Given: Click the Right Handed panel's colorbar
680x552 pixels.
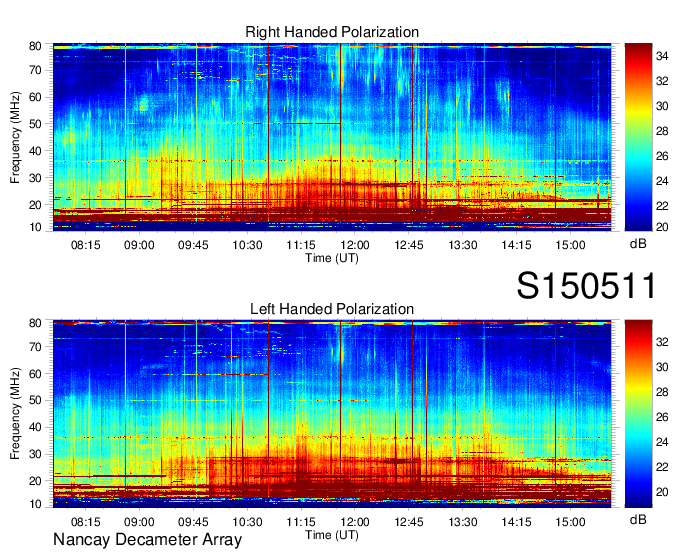Looking at the screenshot, I should (638, 137).
